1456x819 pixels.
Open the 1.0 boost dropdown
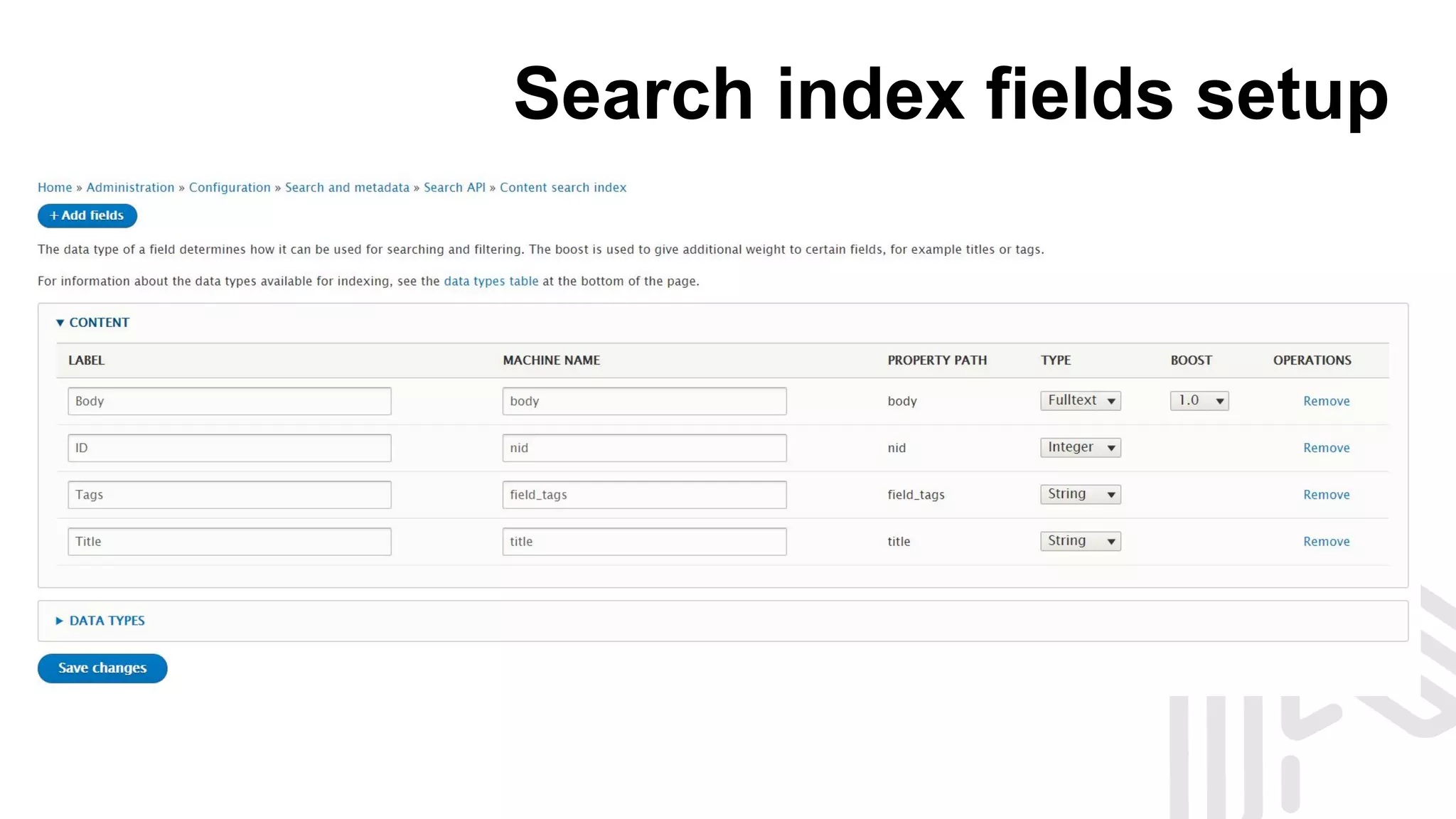[x=1199, y=401]
